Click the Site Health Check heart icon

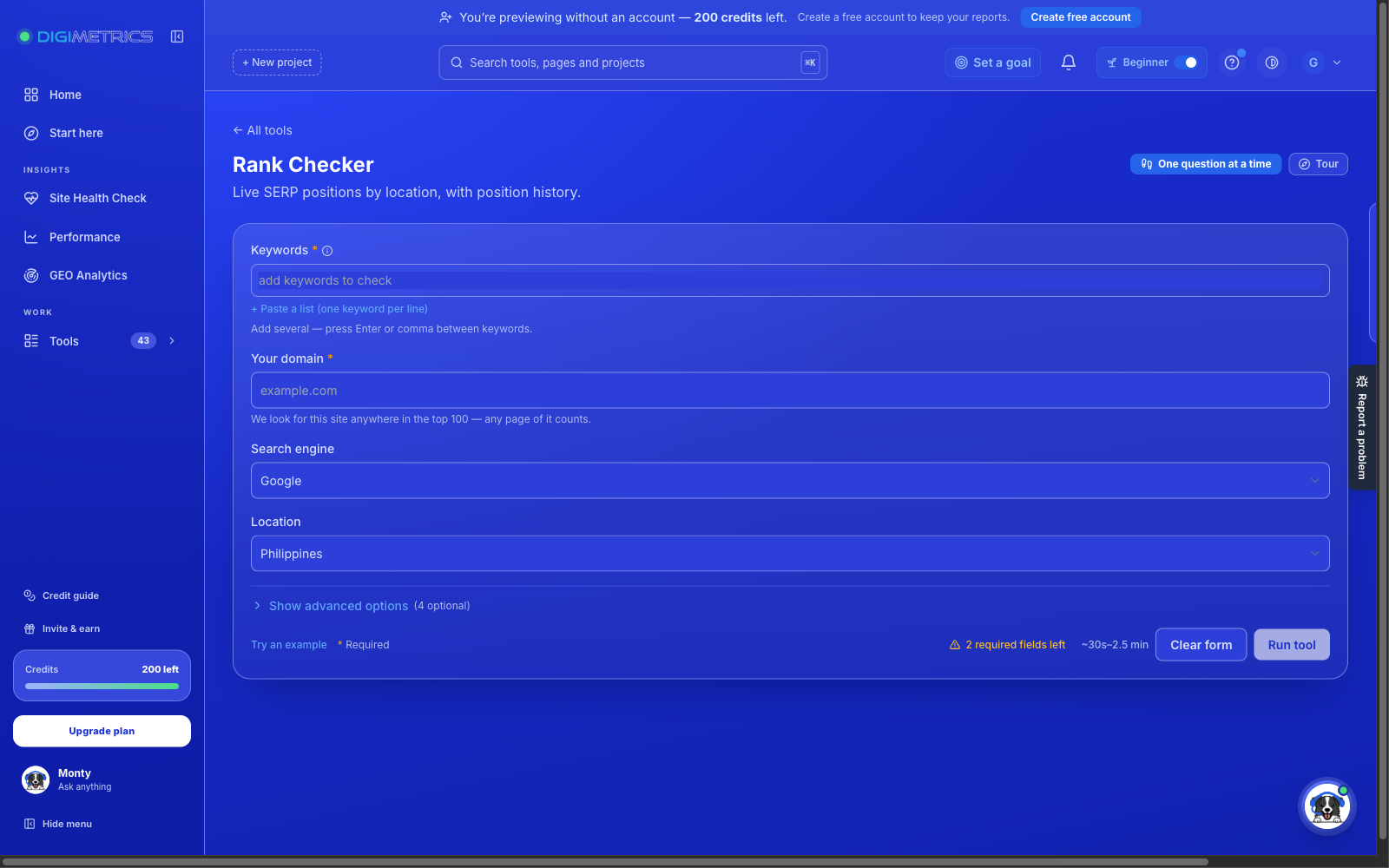coord(31,198)
